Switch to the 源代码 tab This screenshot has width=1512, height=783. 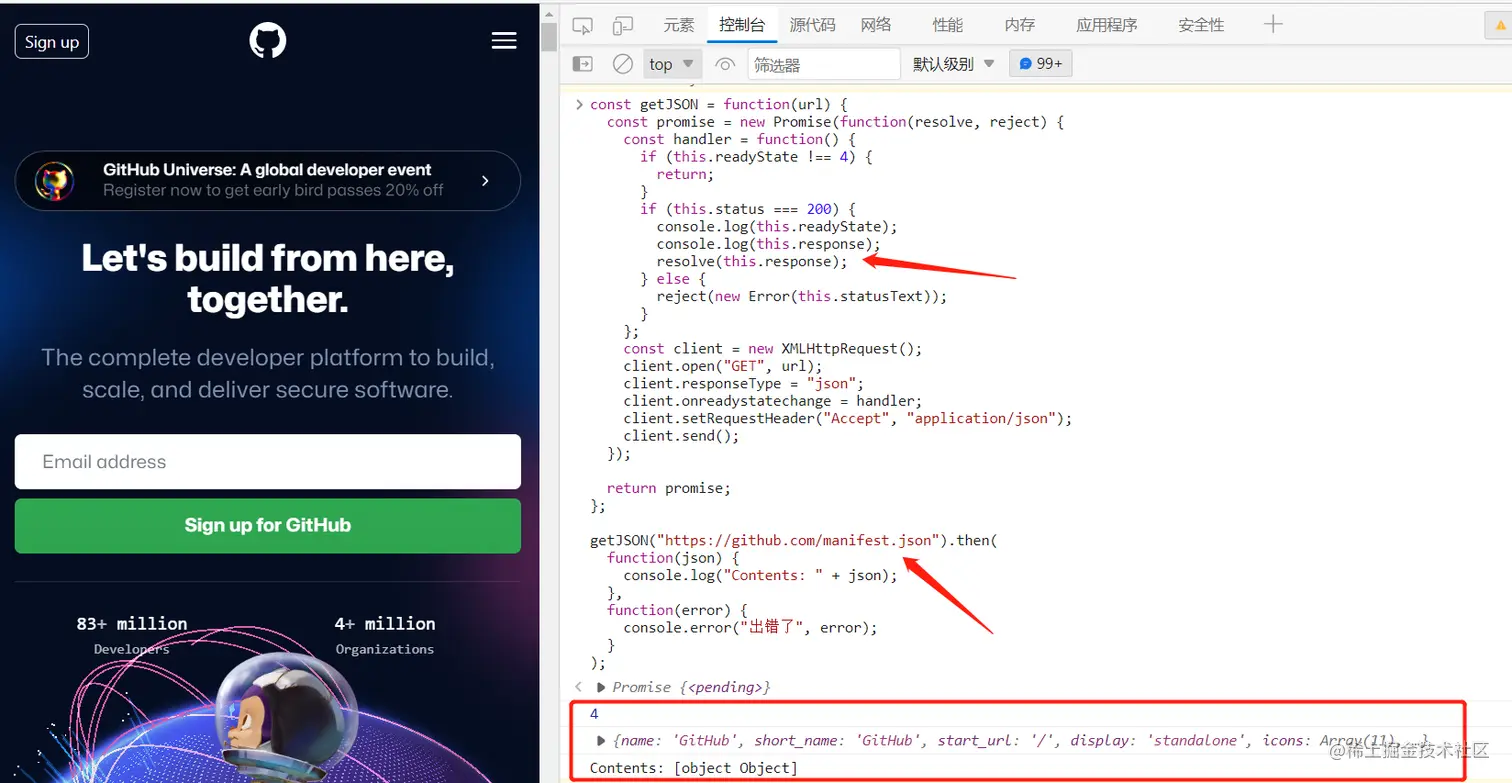[x=812, y=25]
